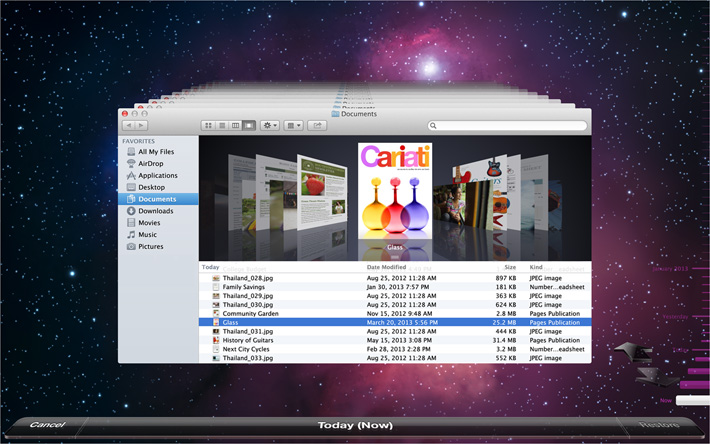
Task: Click the Glass file's Pages icon
Action: (x=216, y=322)
